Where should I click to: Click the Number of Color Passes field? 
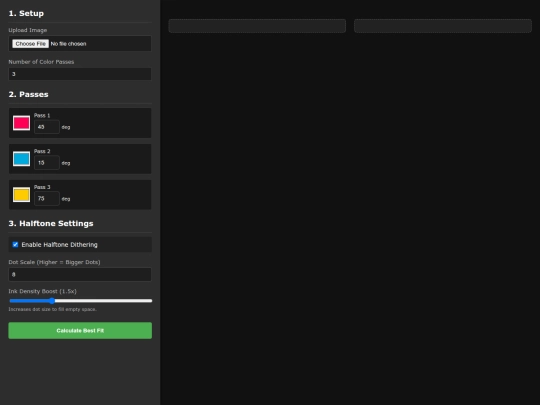coord(80,74)
